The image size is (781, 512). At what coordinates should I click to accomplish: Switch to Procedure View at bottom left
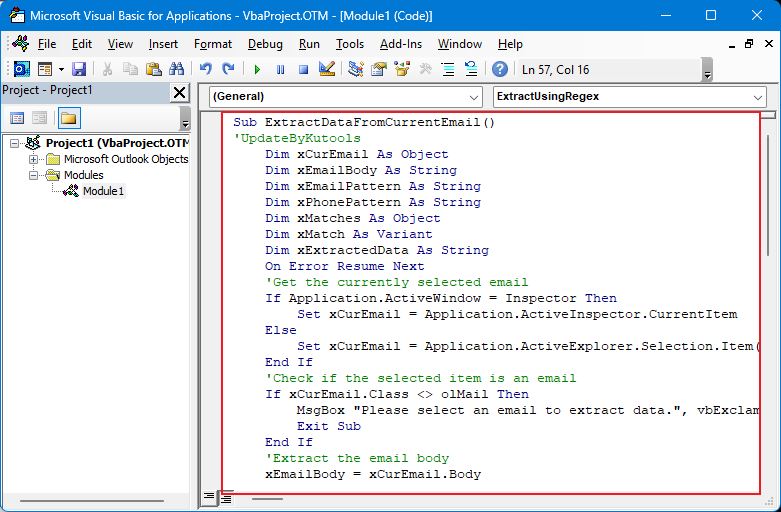click(210, 496)
